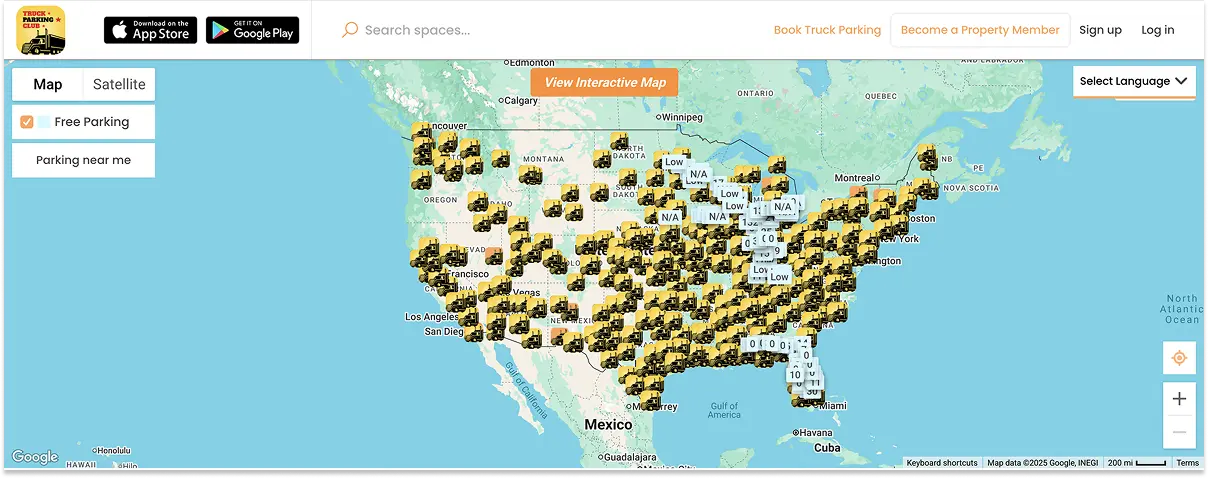Viewport: 1208px width, 478px height.
Task: Click the Map data ©2025 Google, INEGI text
Action: pos(1042,463)
